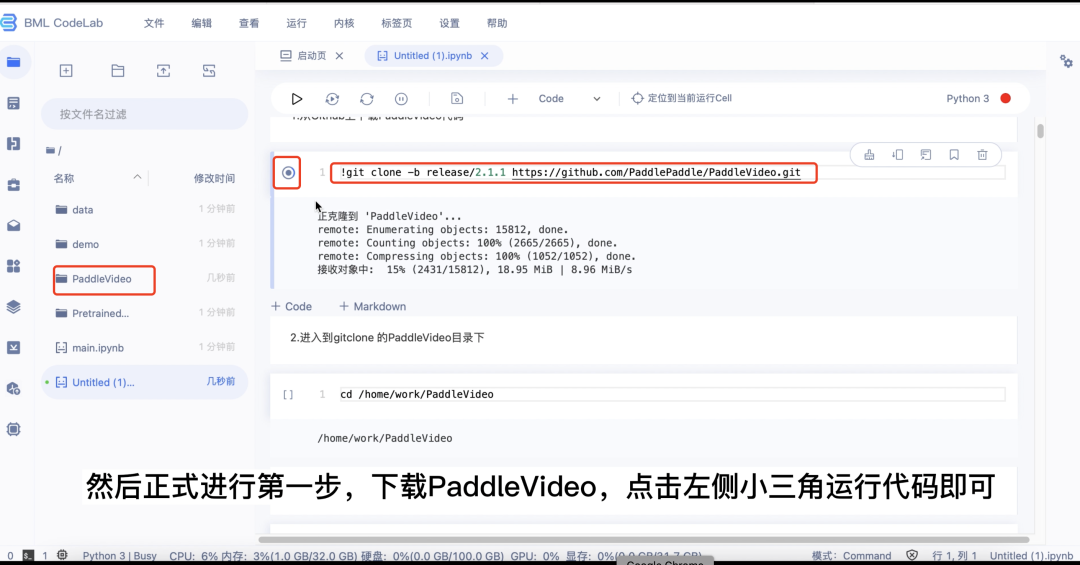Open the chip-shaped sidebar icon at bottom
Image resolution: width=1080 pixels, height=565 pixels.
13,429
